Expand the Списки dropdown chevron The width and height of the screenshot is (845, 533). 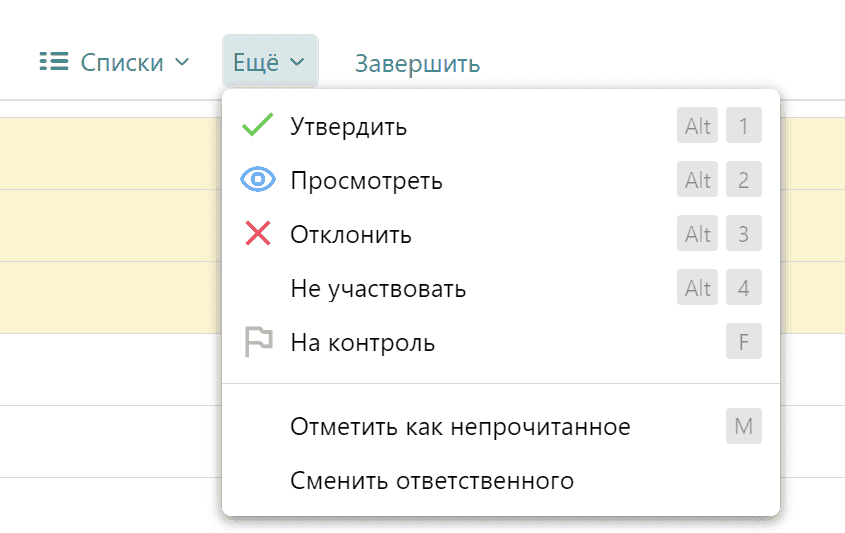[x=182, y=62]
